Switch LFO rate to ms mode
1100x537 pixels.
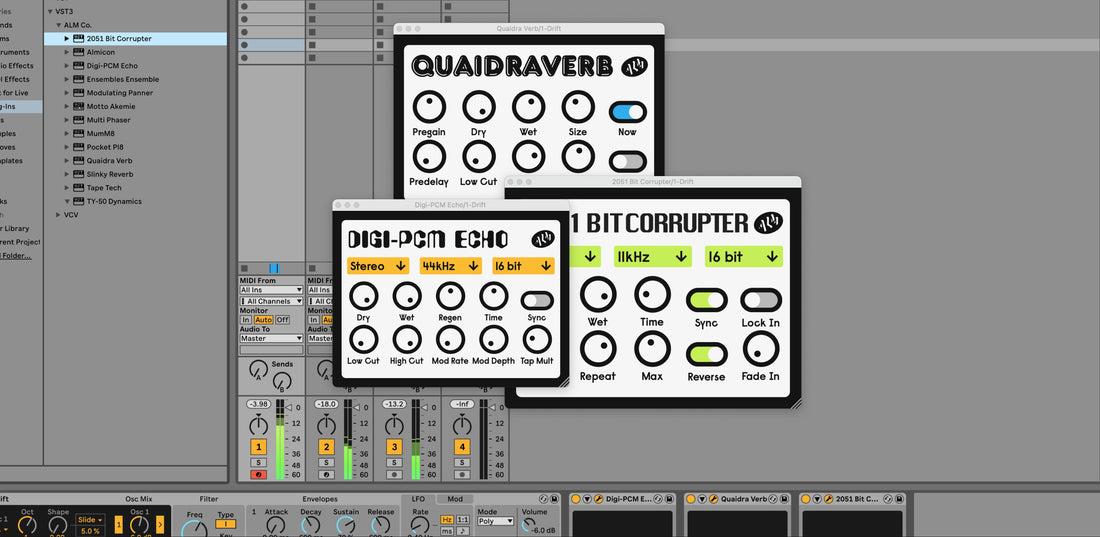click(447, 531)
